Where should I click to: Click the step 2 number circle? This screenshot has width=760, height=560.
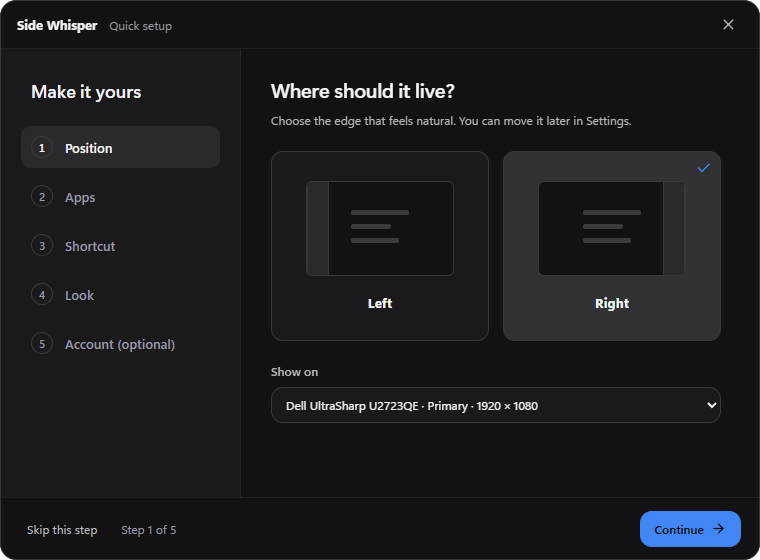coord(42,197)
